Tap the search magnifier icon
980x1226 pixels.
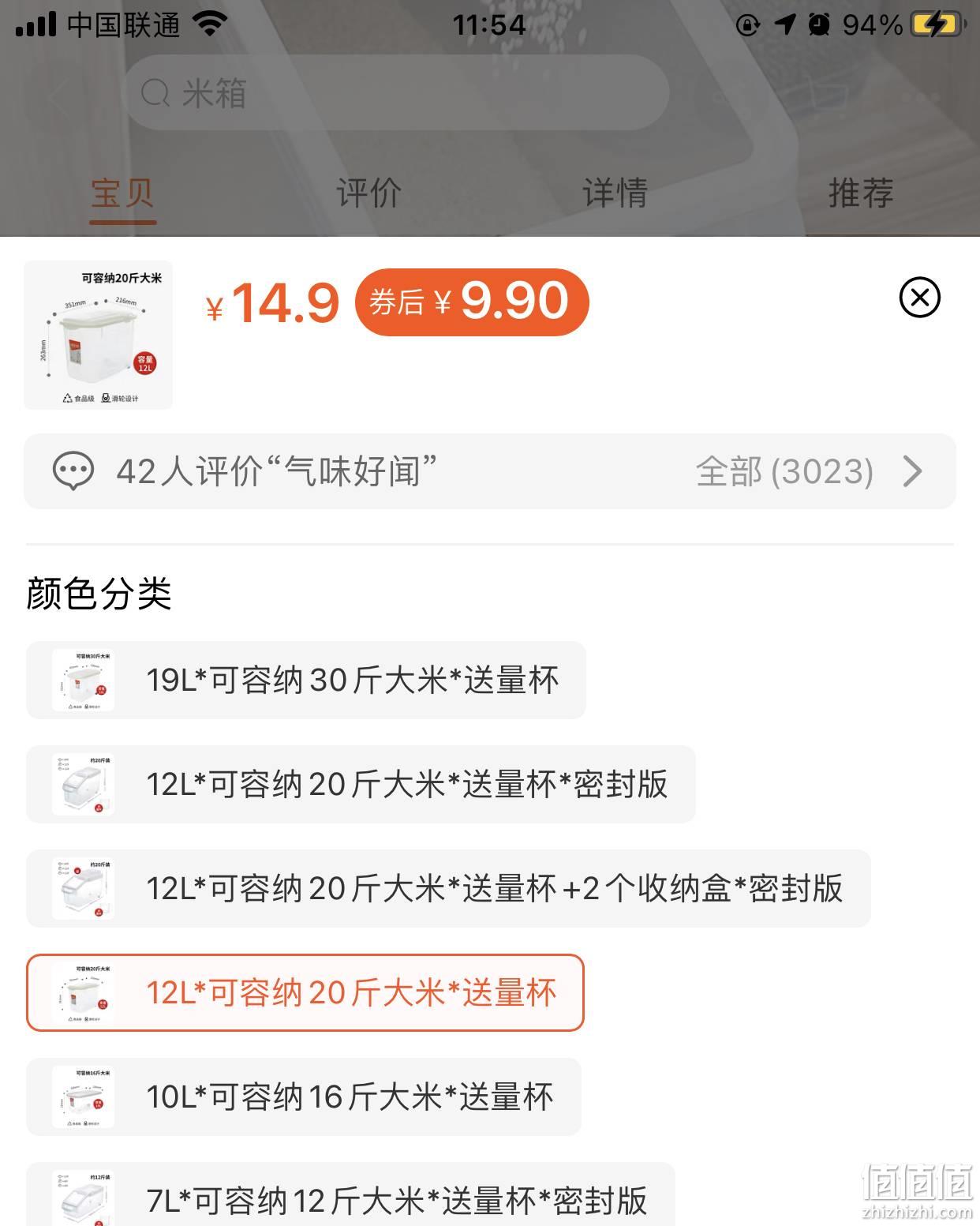pyautogui.click(x=155, y=94)
